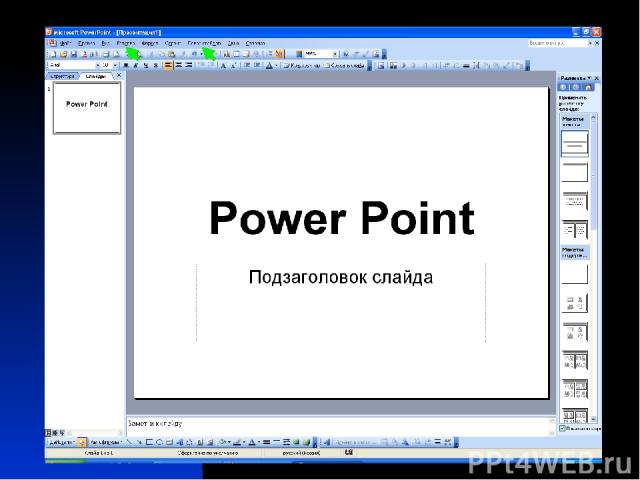This screenshot has width=640, height=480.
Task: Click the 3-D Style icon in drawing toolbar
Action: [307, 442]
